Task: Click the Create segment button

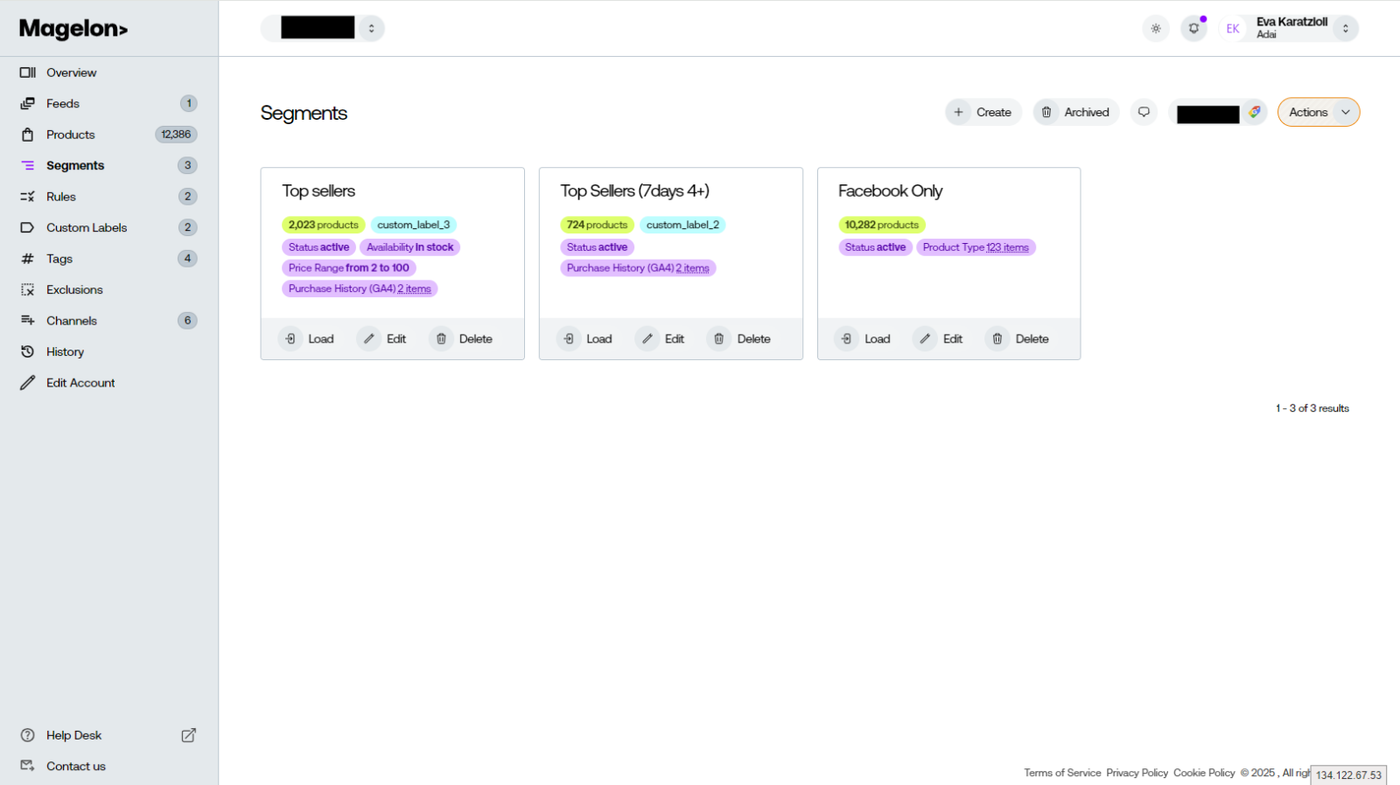Action: pos(983,112)
